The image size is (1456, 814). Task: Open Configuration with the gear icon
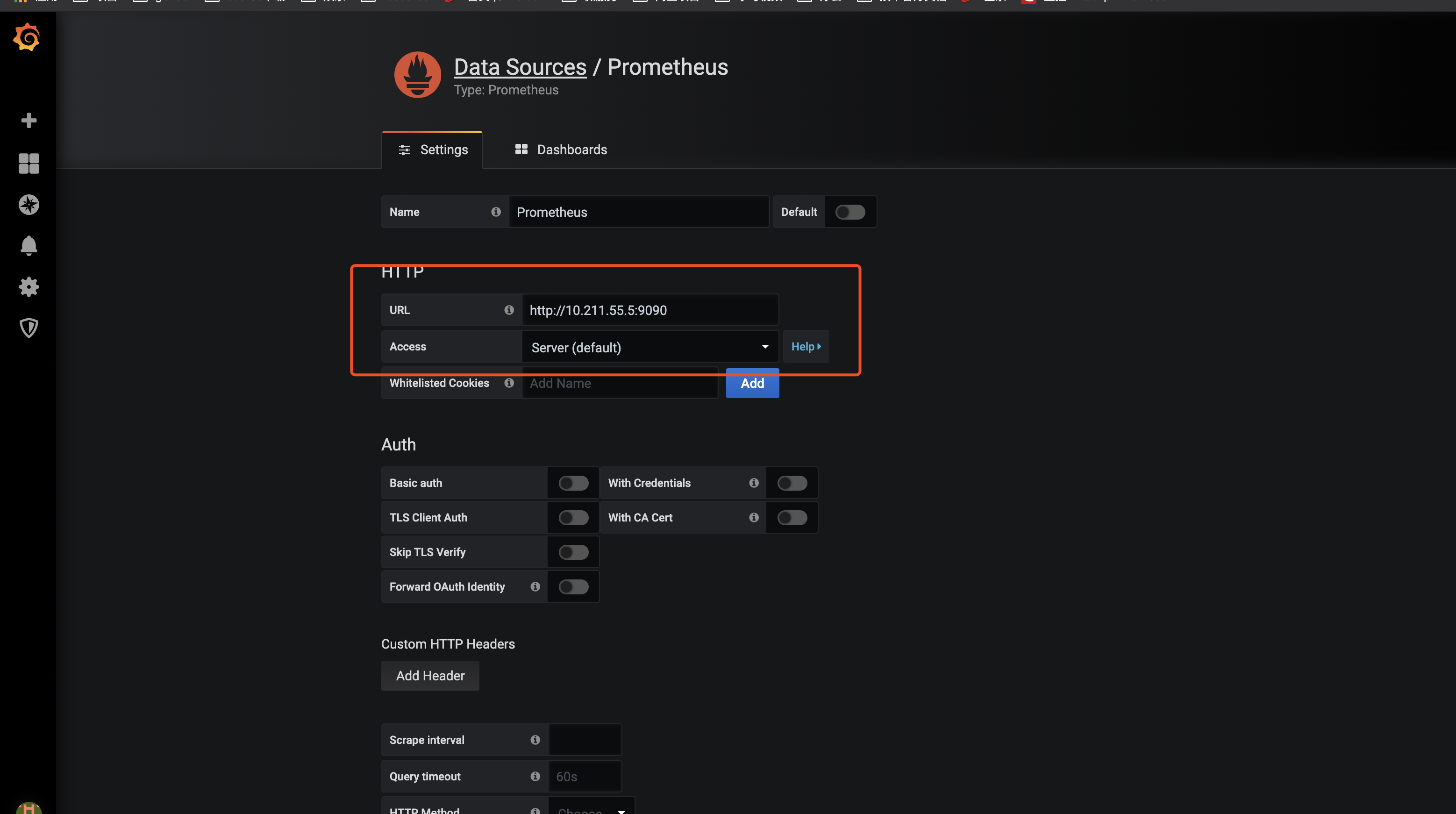(x=28, y=286)
